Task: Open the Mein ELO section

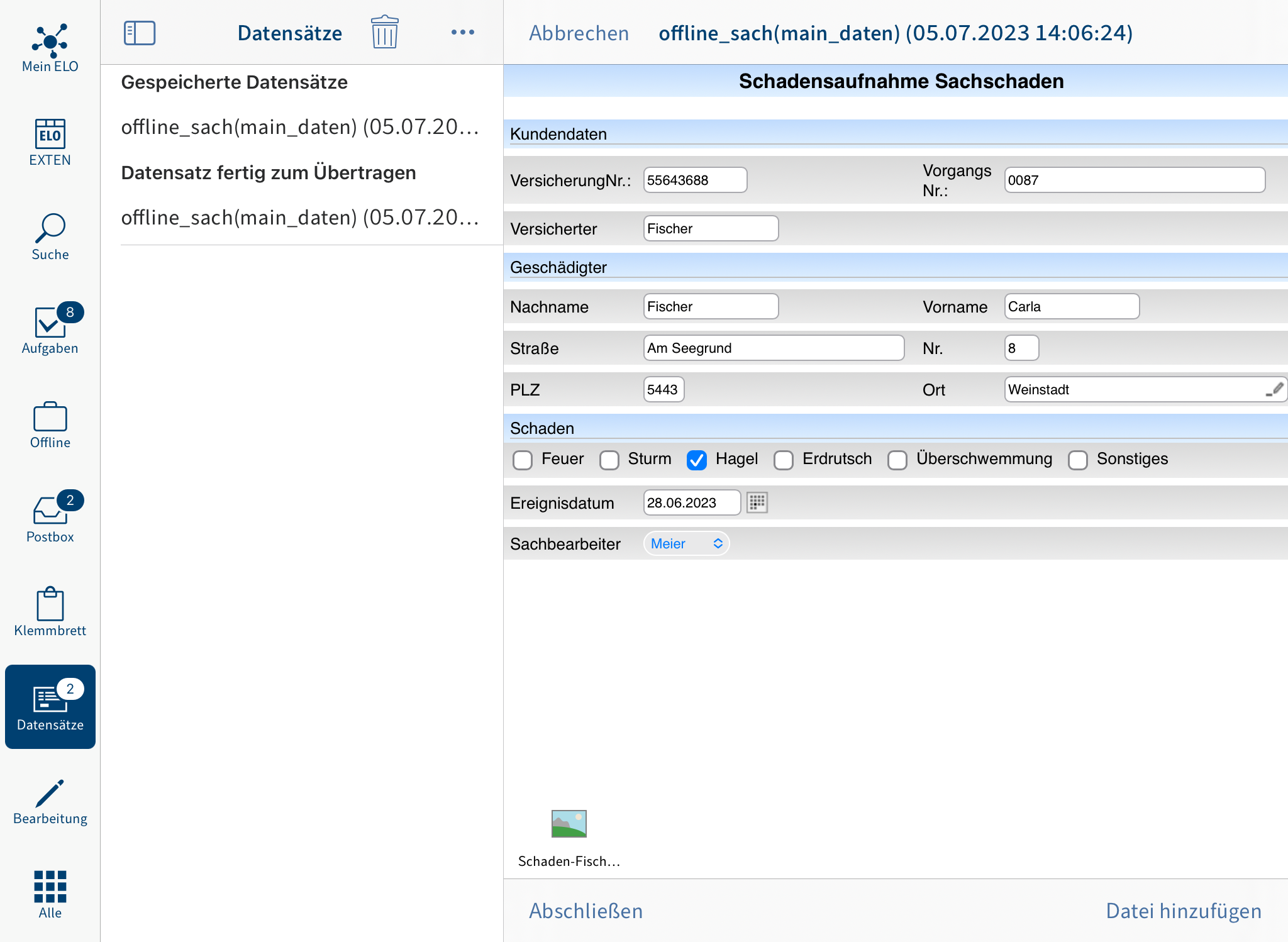Action: point(50,48)
